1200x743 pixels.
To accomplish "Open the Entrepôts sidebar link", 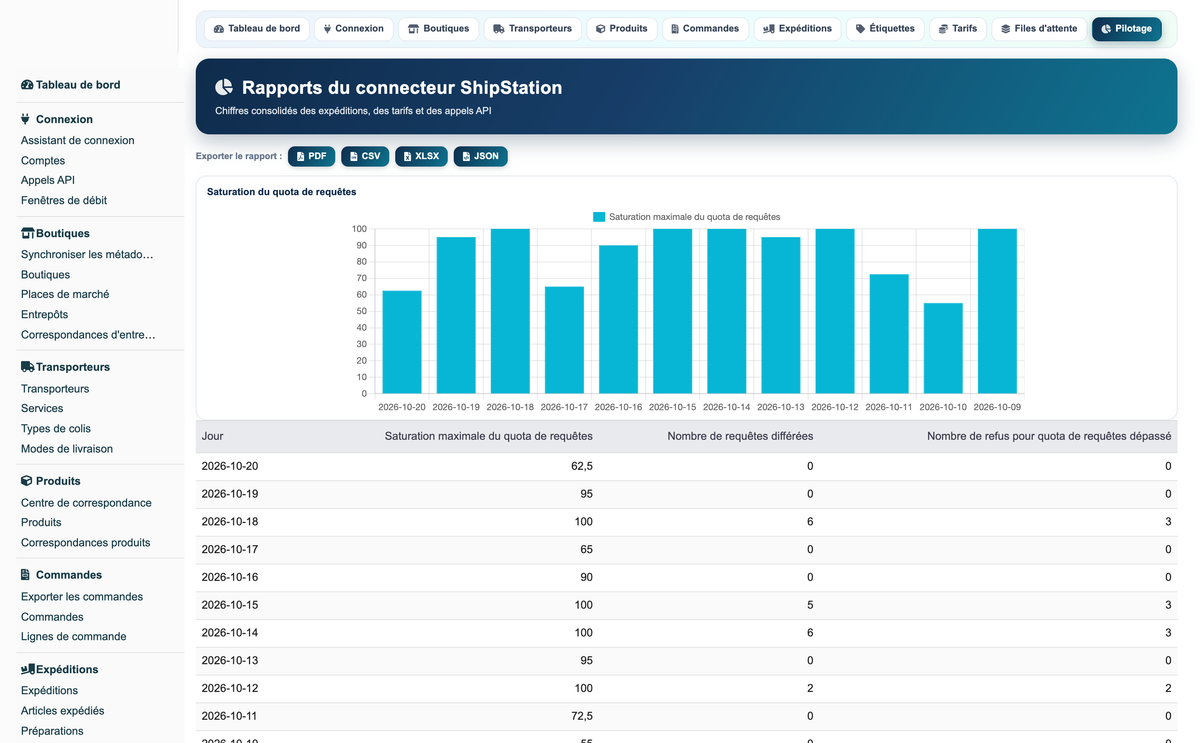I will [45, 315].
